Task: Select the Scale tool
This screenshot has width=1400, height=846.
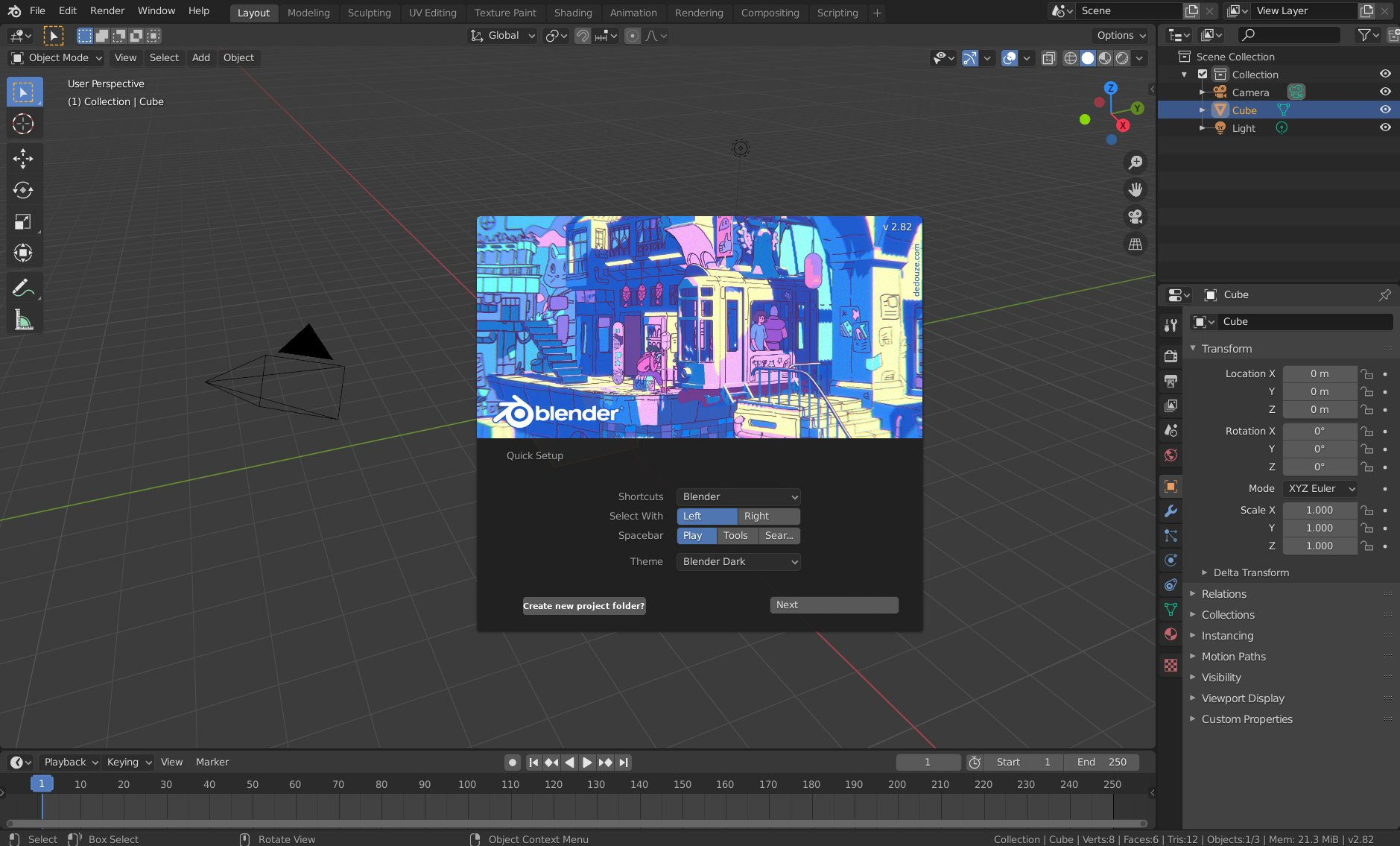Action: (x=23, y=221)
